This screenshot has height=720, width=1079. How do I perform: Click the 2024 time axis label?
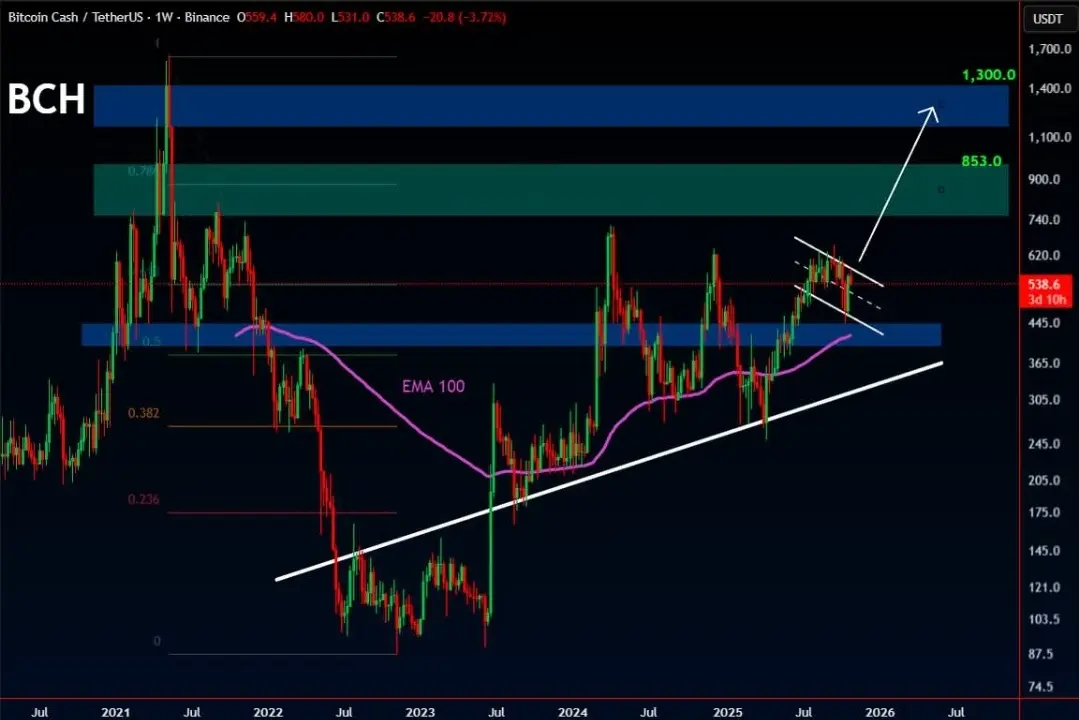[x=573, y=712]
